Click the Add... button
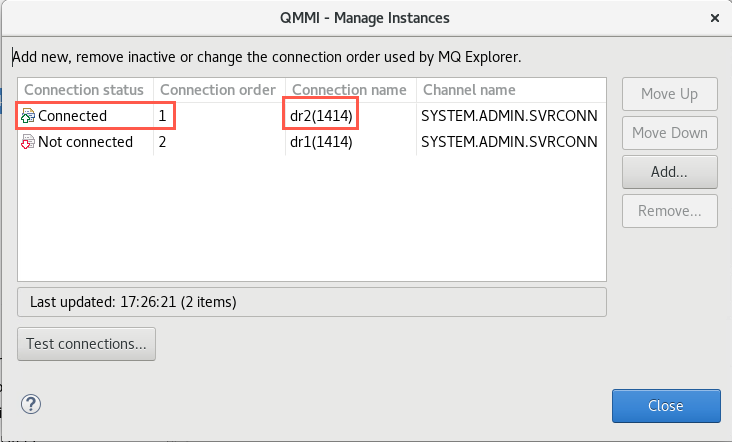Viewport: 732px width, 442px height. (669, 172)
